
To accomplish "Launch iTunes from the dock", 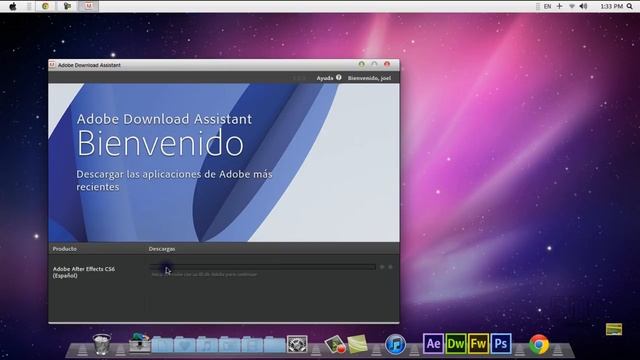I will coord(395,344).
